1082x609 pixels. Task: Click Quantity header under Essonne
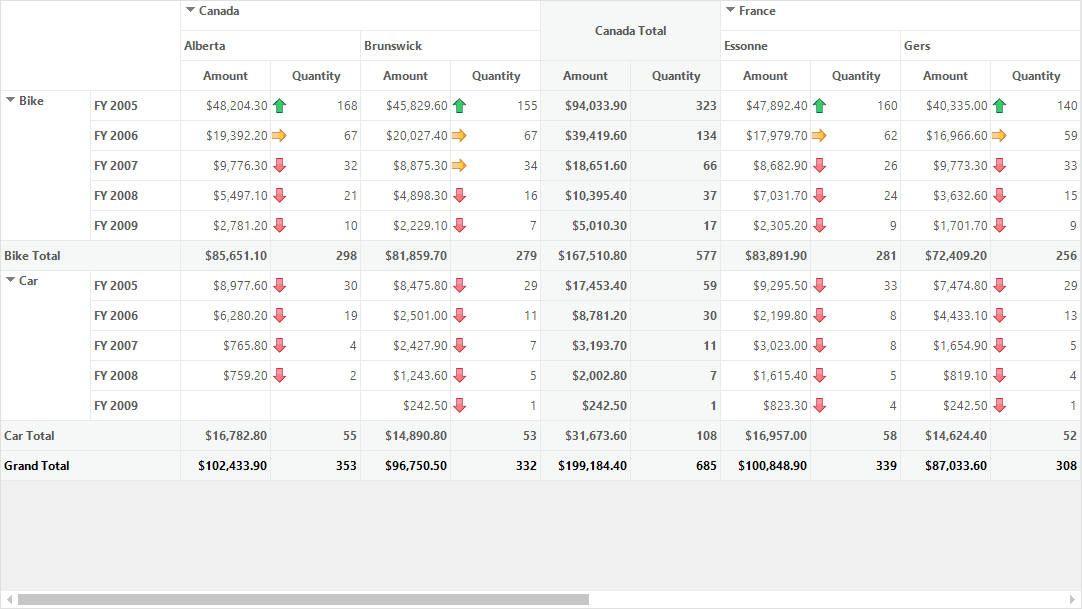856,76
